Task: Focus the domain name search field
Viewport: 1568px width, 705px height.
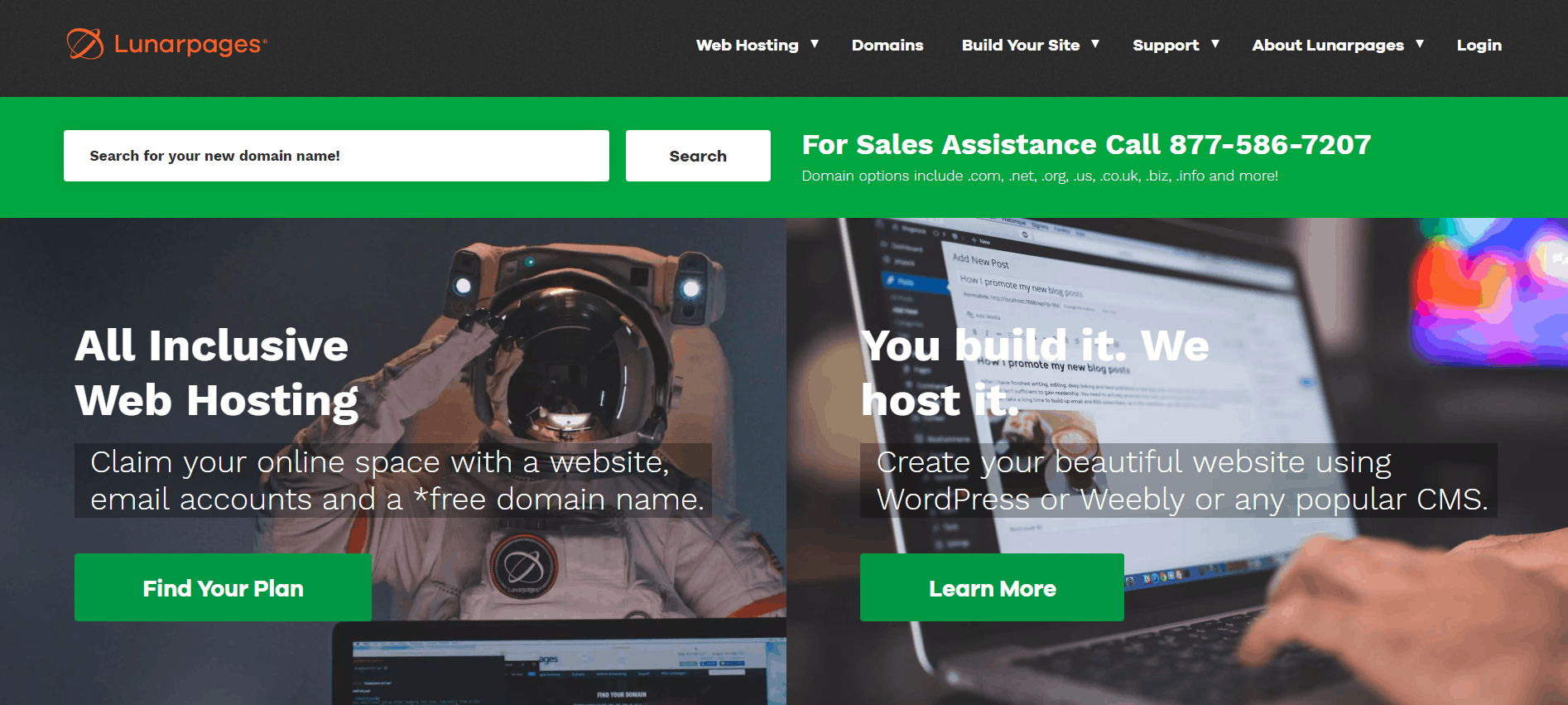Action: pos(336,156)
